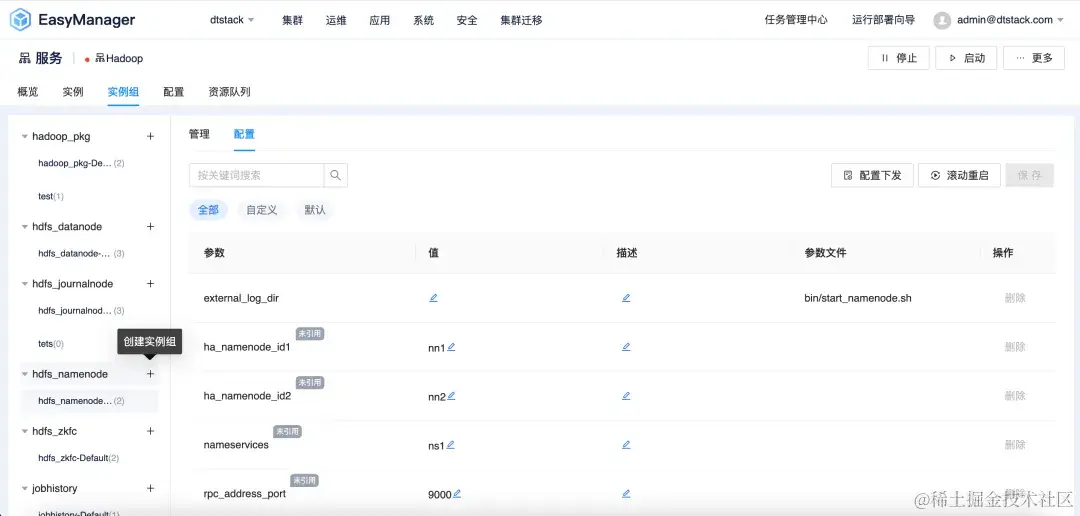
Task: Open the 更多 menu button
Action: tap(1034, 58)
